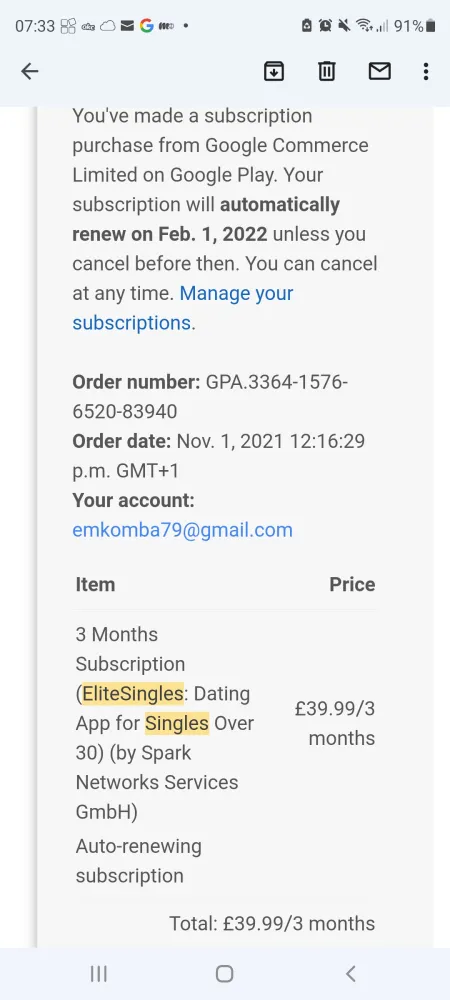The image size is (450, 1000).
Task: Tap the order number GPA.3364-1576 text
Action: point(277,382)
